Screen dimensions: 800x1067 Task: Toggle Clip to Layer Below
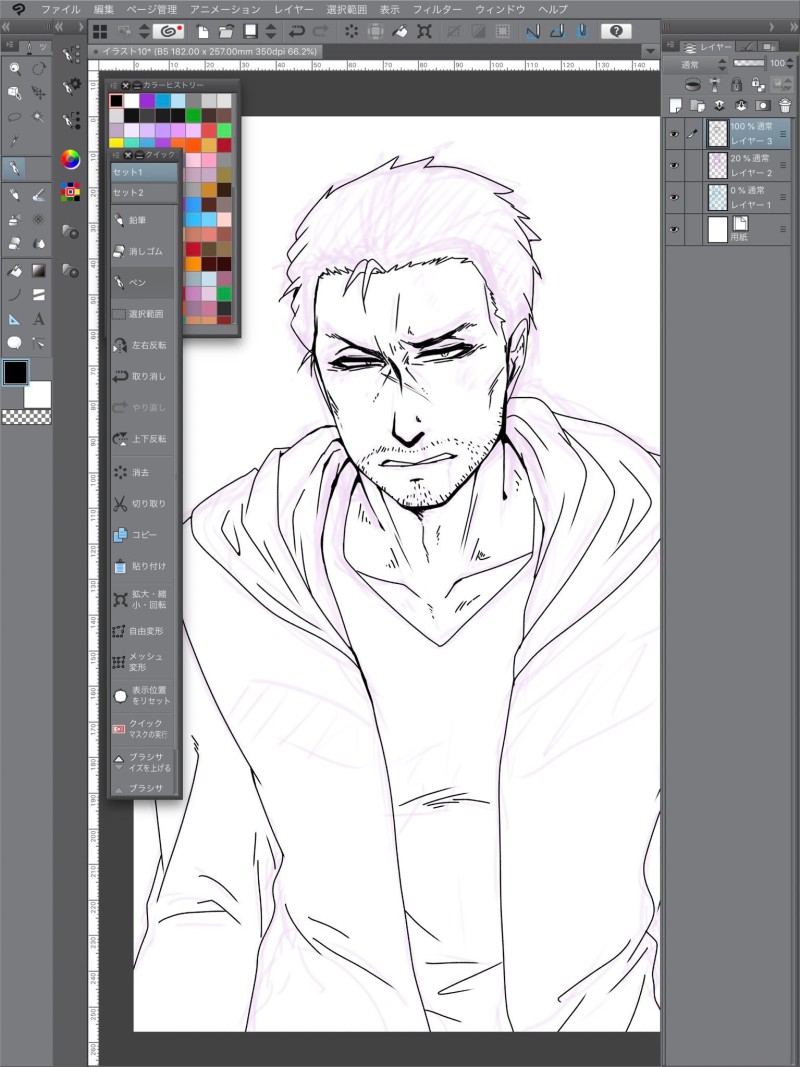coord(692,84)
